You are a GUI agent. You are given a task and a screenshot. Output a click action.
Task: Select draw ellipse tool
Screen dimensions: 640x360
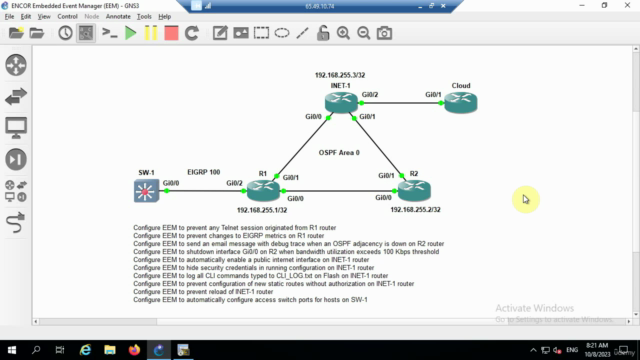click(282, 33)
